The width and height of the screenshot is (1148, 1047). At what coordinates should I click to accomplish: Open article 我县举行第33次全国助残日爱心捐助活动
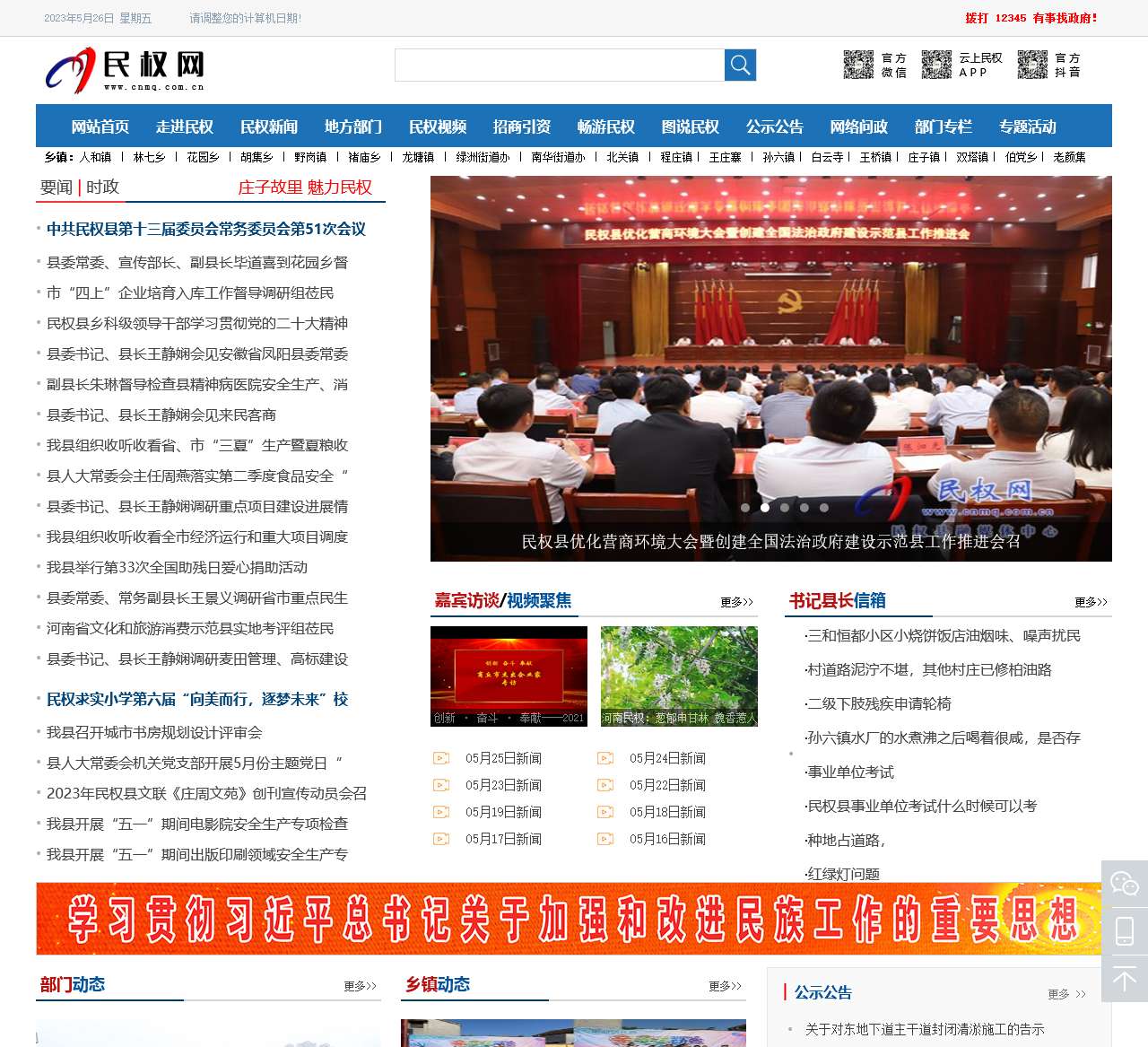pos(177,567)
